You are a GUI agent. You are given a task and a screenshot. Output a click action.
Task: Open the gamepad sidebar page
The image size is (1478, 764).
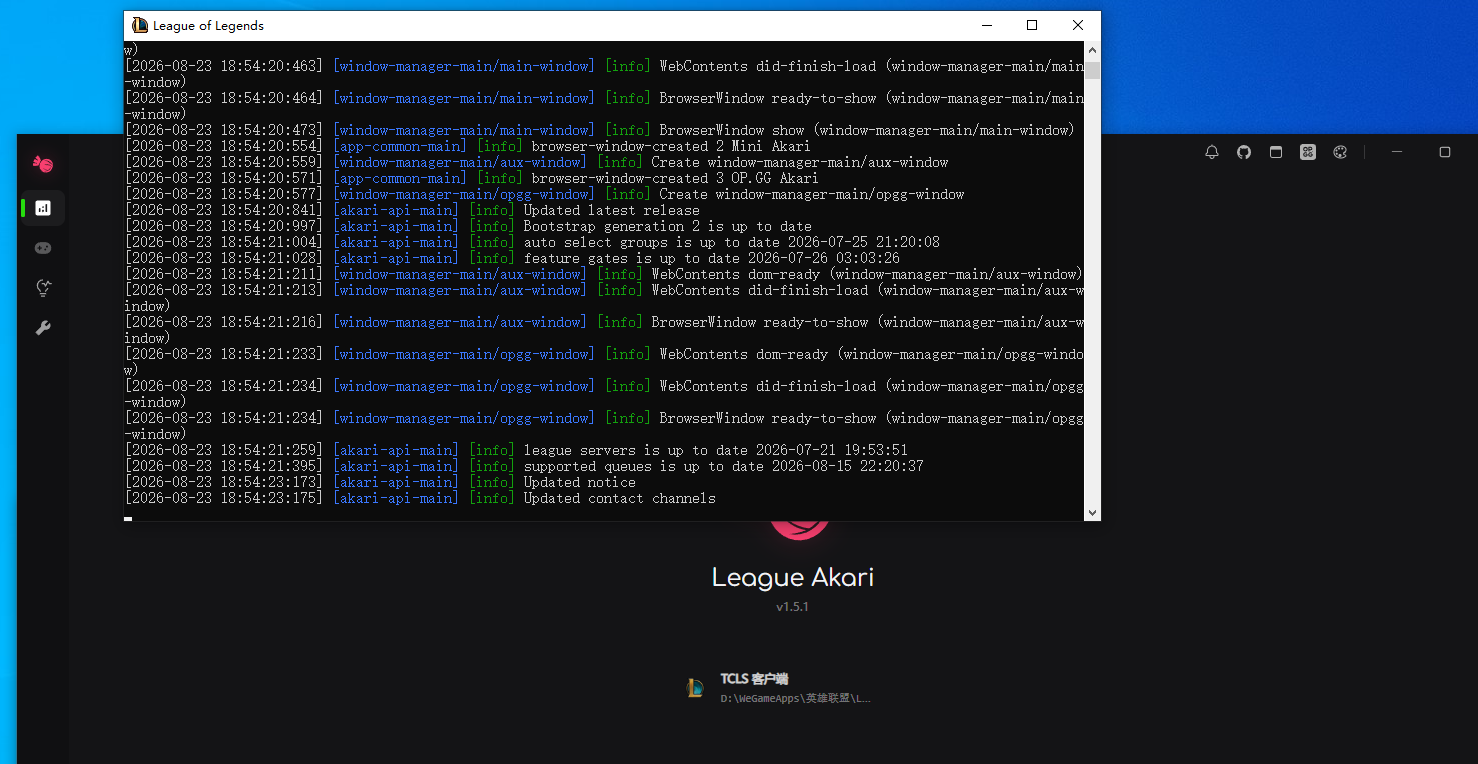pos(43,248)
